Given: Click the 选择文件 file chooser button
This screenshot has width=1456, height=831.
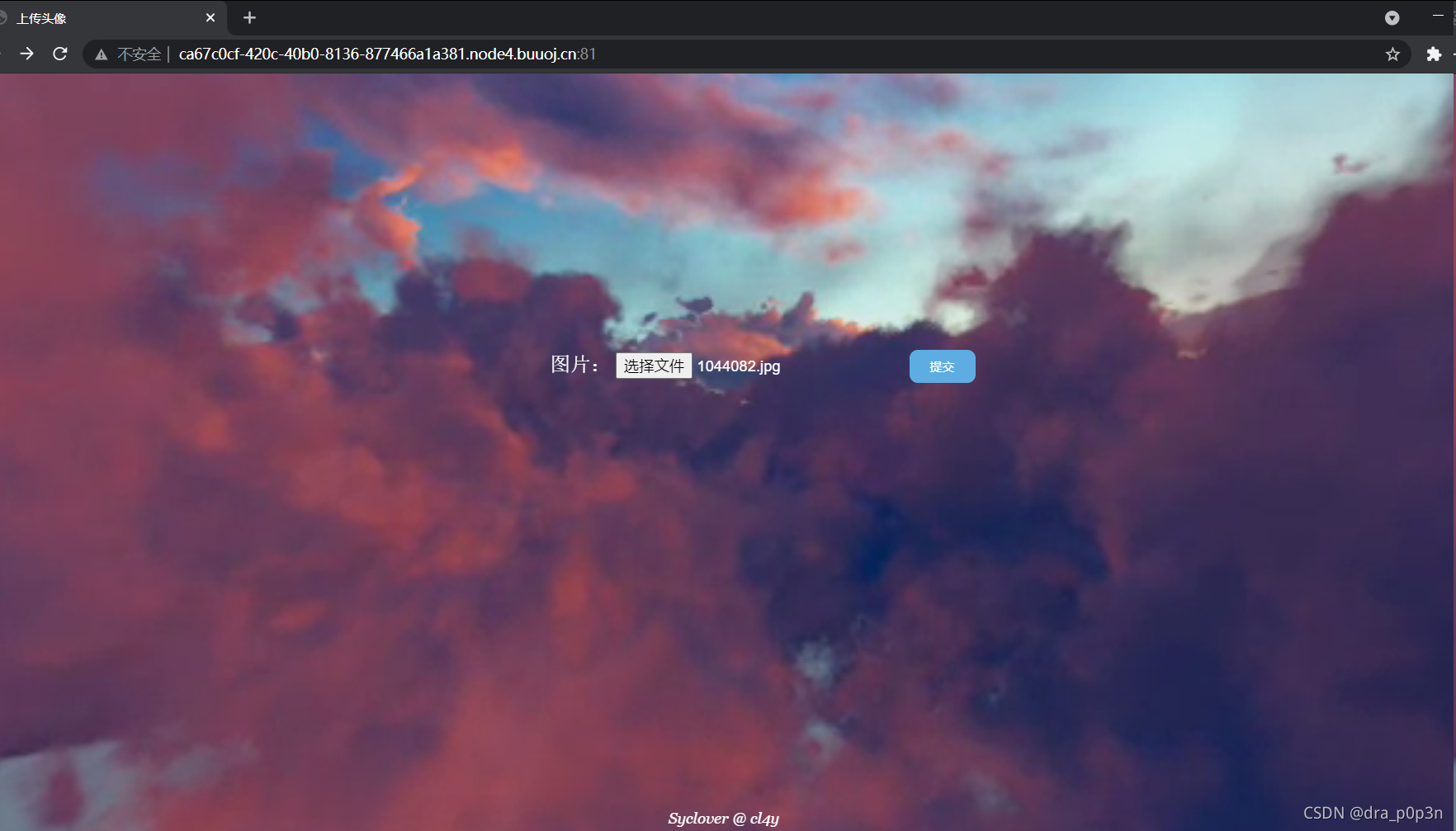Looking at the screenshot, I should coord(654,366).
